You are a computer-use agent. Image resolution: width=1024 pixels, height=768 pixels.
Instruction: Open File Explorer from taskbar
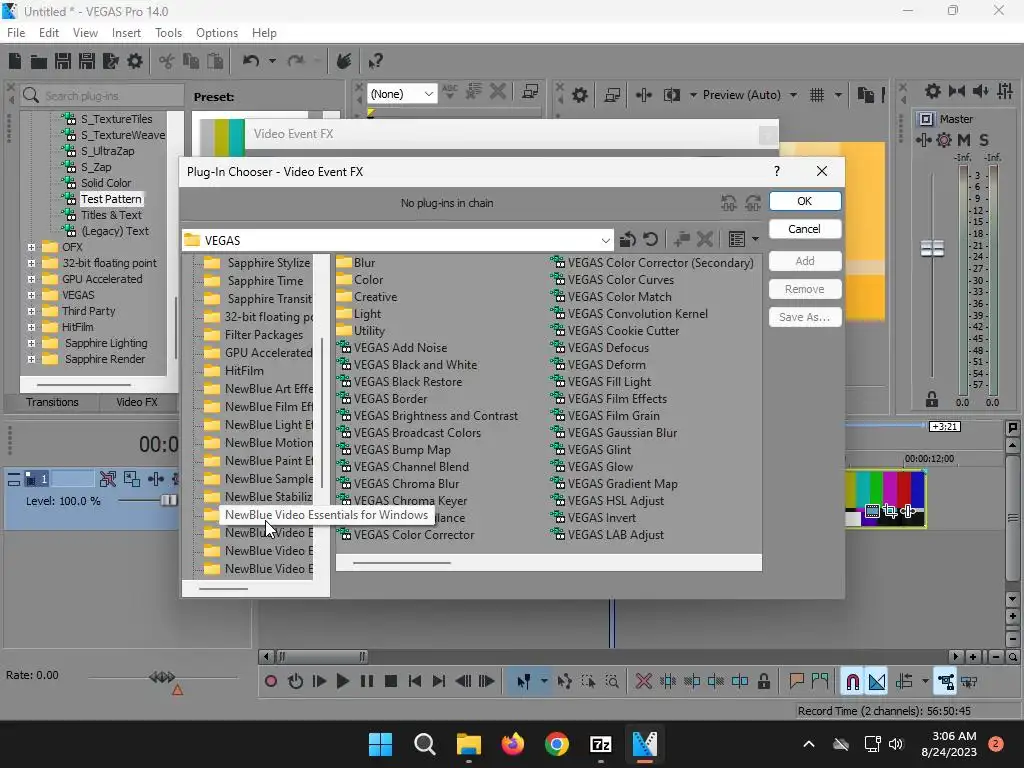point(468,744)
